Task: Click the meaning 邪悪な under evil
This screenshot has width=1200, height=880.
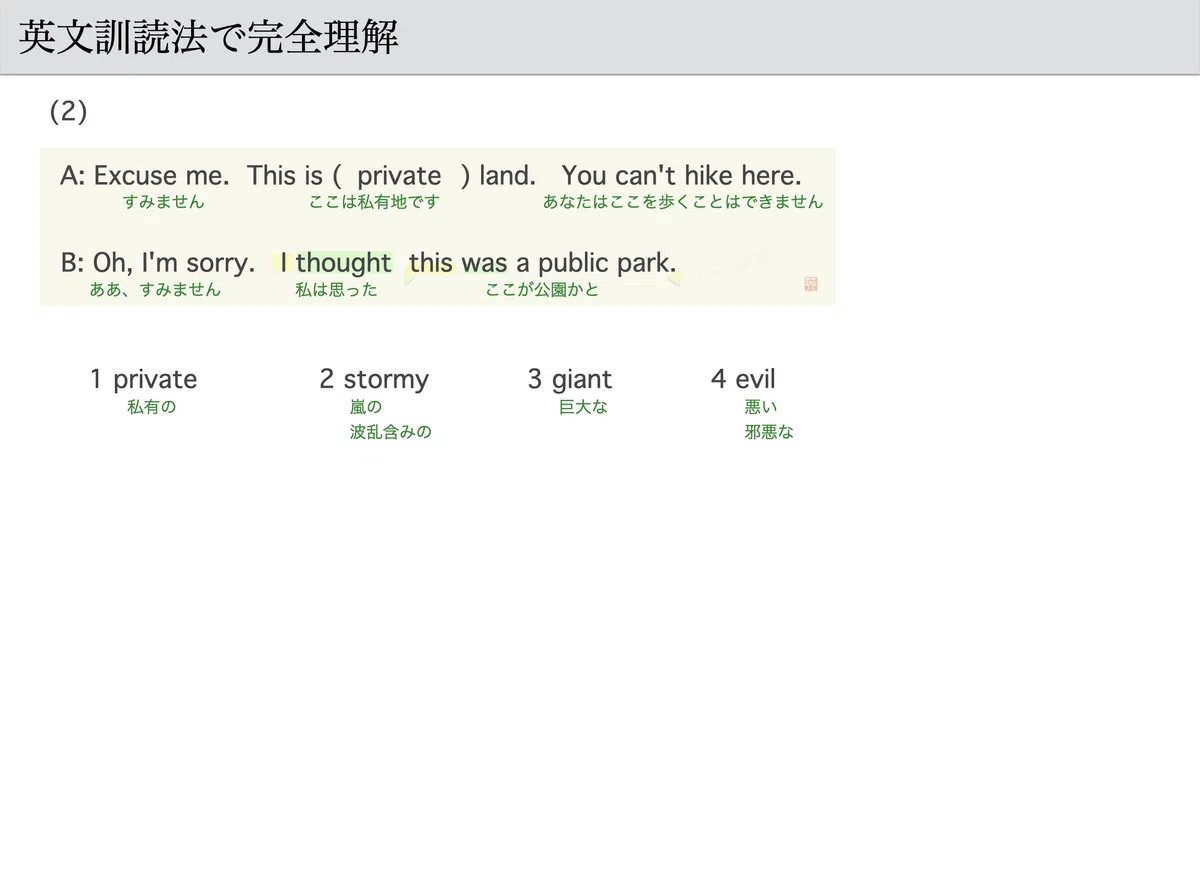Action: 769,432
